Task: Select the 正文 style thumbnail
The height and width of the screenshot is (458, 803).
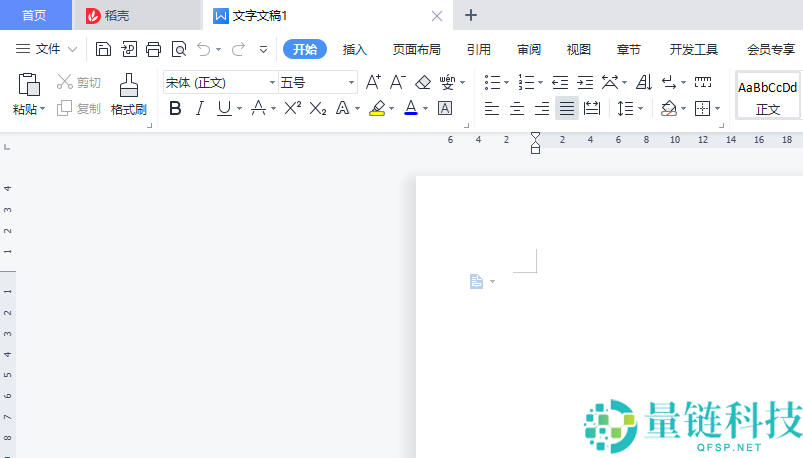Action: coord(768,96)
